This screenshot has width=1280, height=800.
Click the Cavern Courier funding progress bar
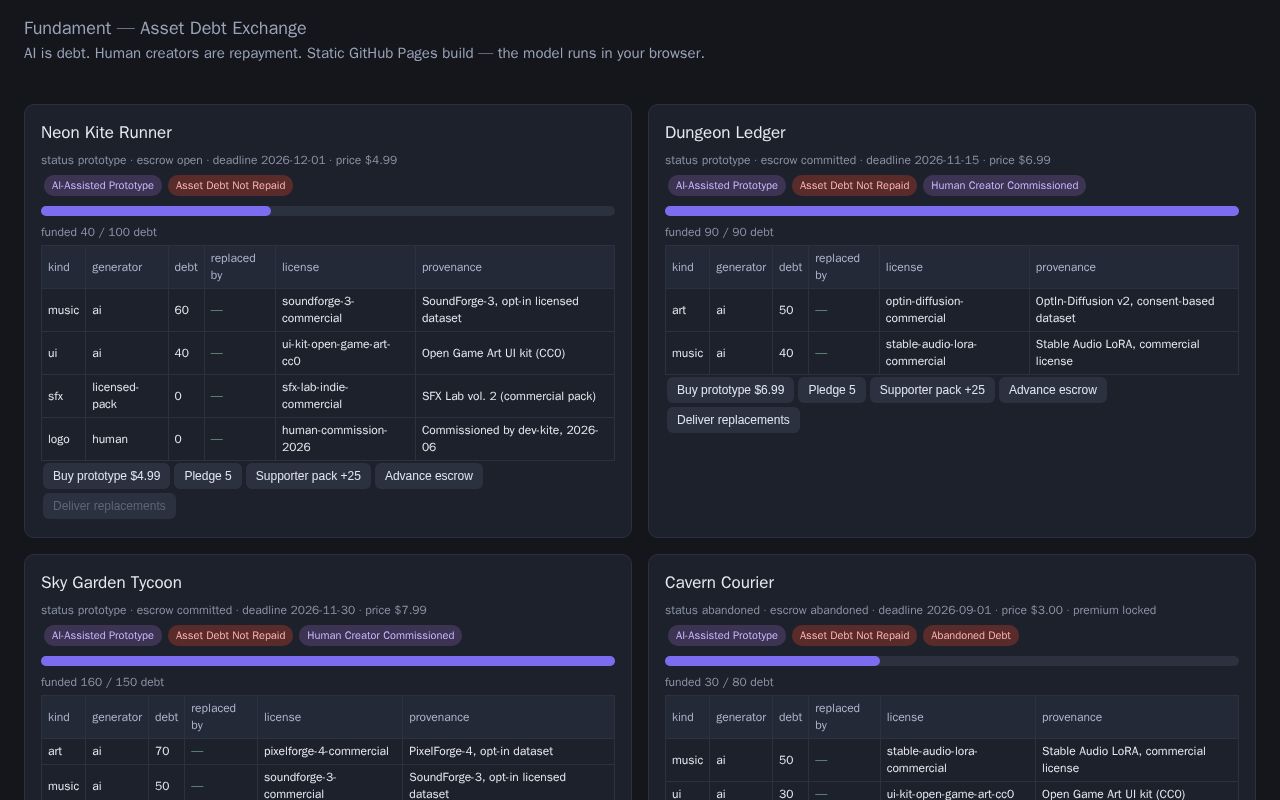point(952,661)
